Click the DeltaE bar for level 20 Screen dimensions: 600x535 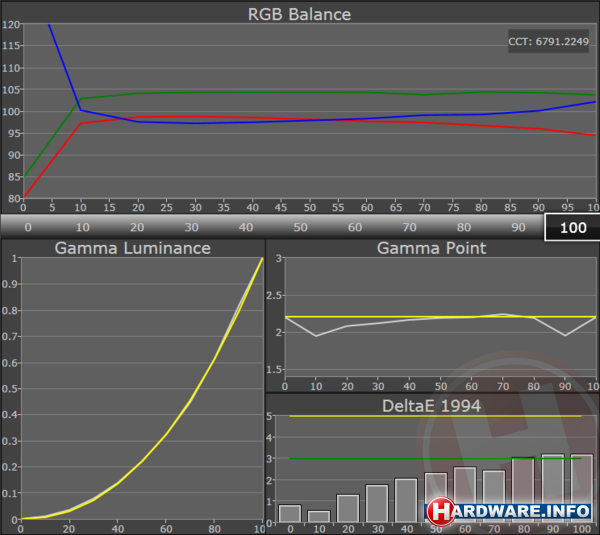[x=348, y=508]
